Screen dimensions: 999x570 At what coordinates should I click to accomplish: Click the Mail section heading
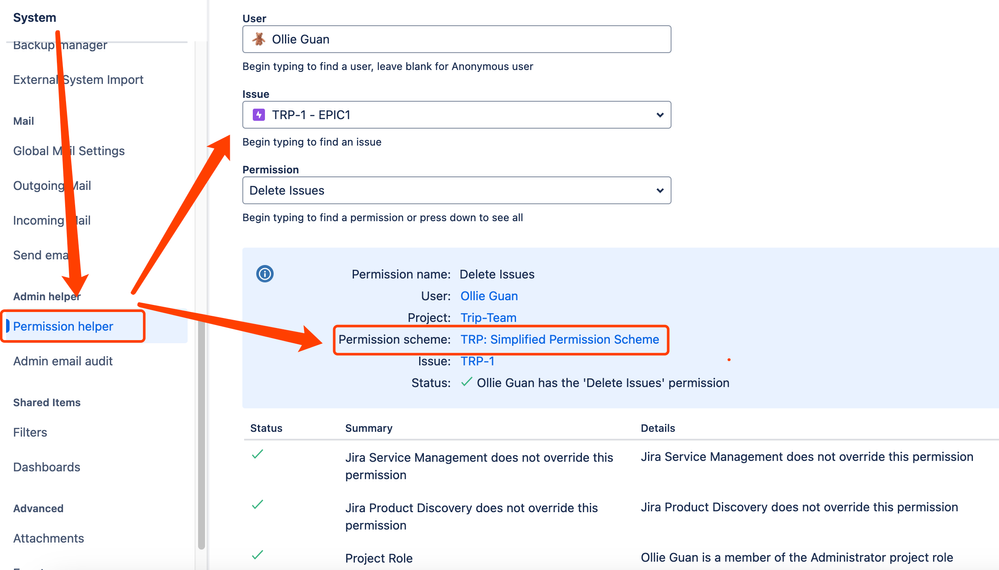coord(24,121)
